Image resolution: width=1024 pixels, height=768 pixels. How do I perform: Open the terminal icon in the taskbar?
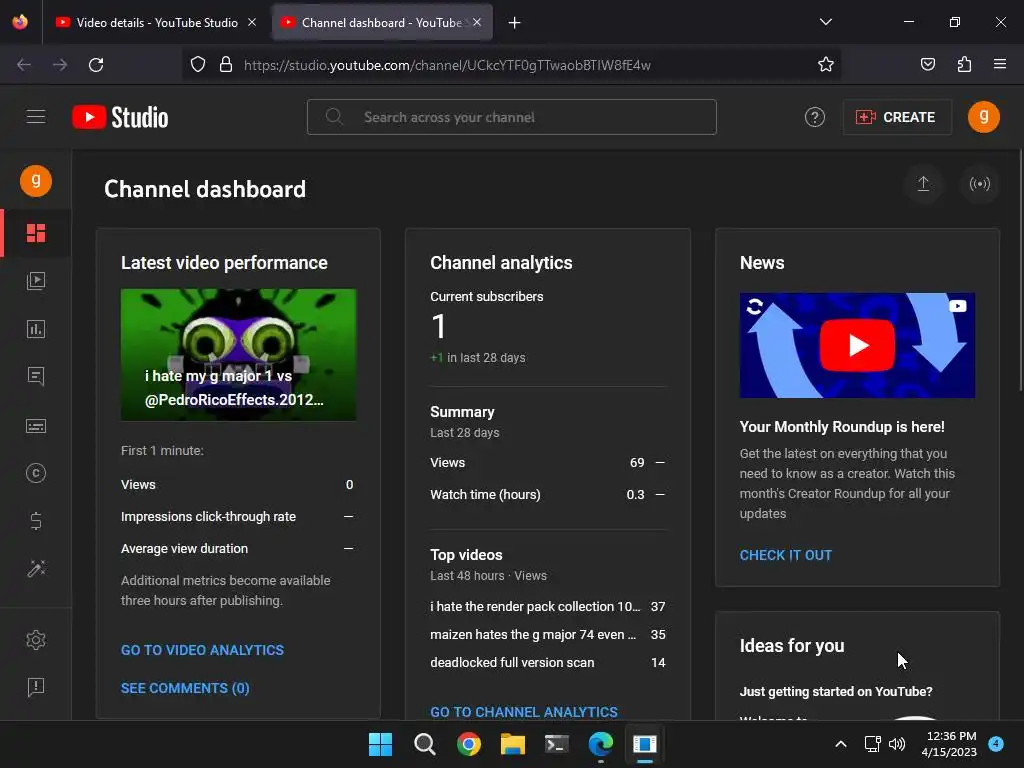(x=556, y=744)
